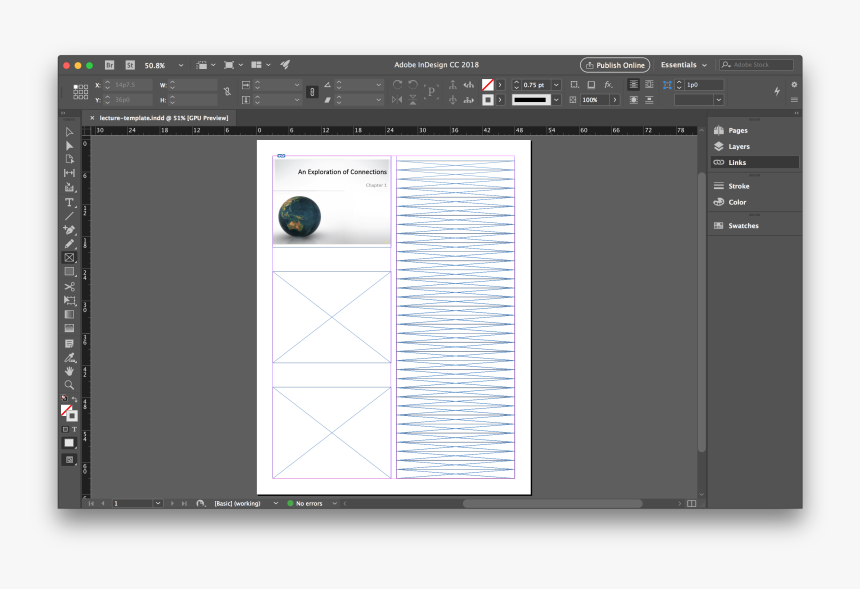Toggle Normal screen mode button in toolbox
860x589 pixels.
69,443
